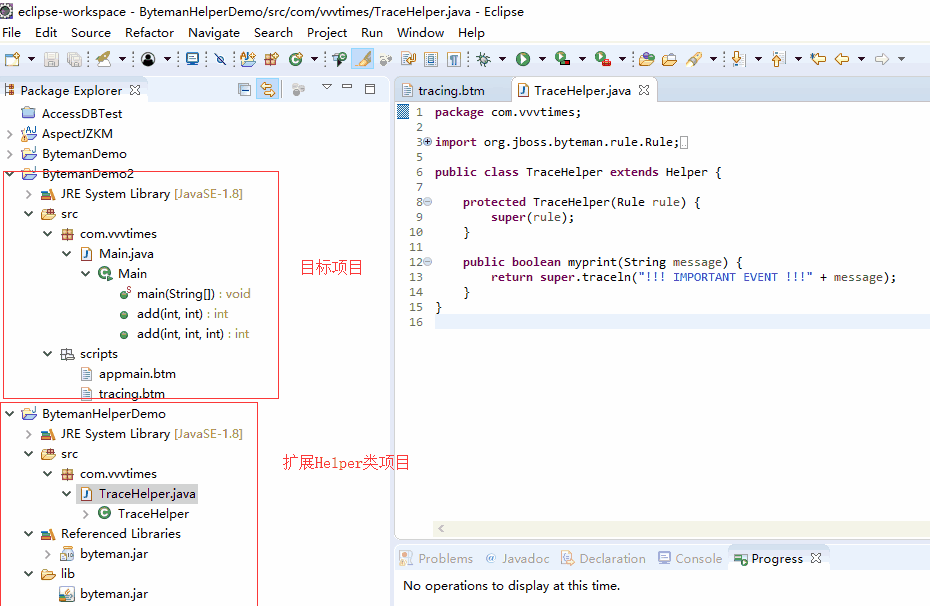Click the Last Edit Location icon

pos(818,59)
